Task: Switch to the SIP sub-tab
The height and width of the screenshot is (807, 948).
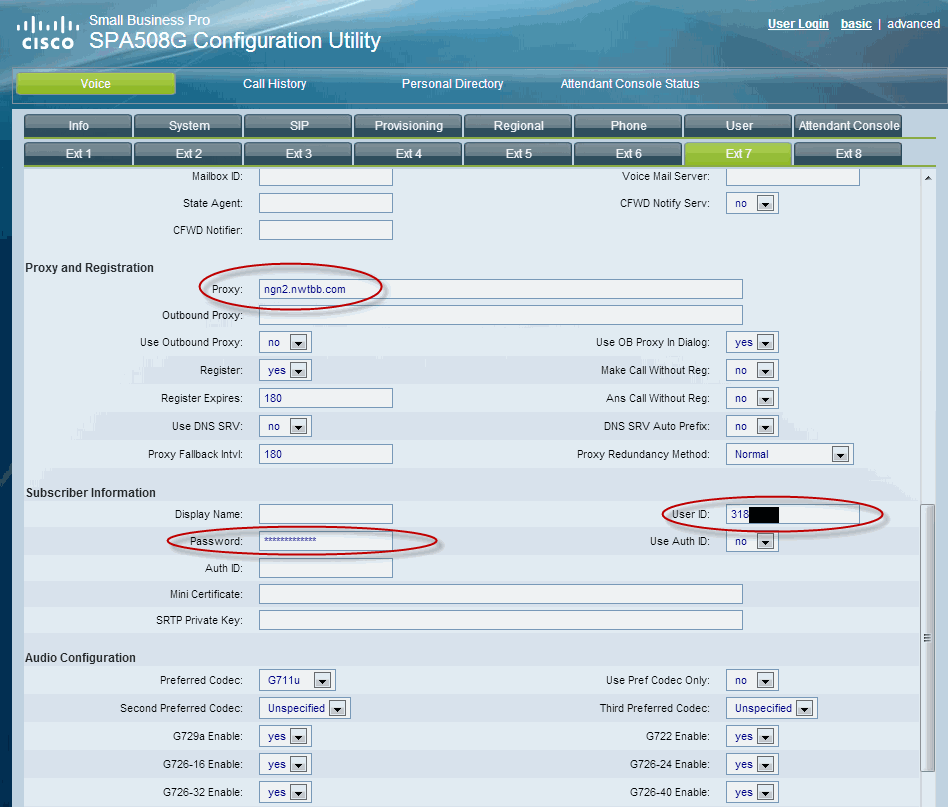Action: [299, 126]
